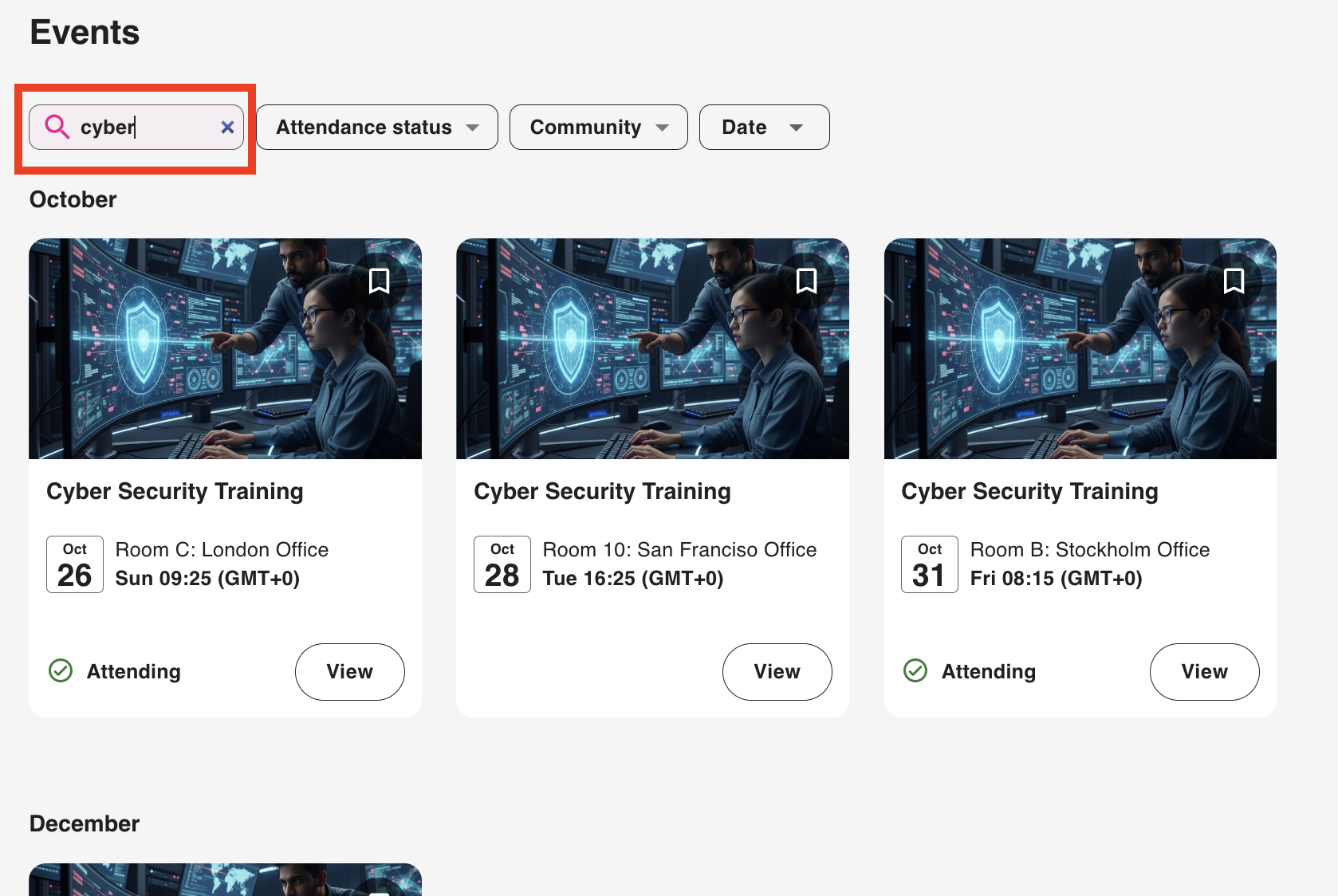Open the Attendance status dropdown

(x=376, y=127)
